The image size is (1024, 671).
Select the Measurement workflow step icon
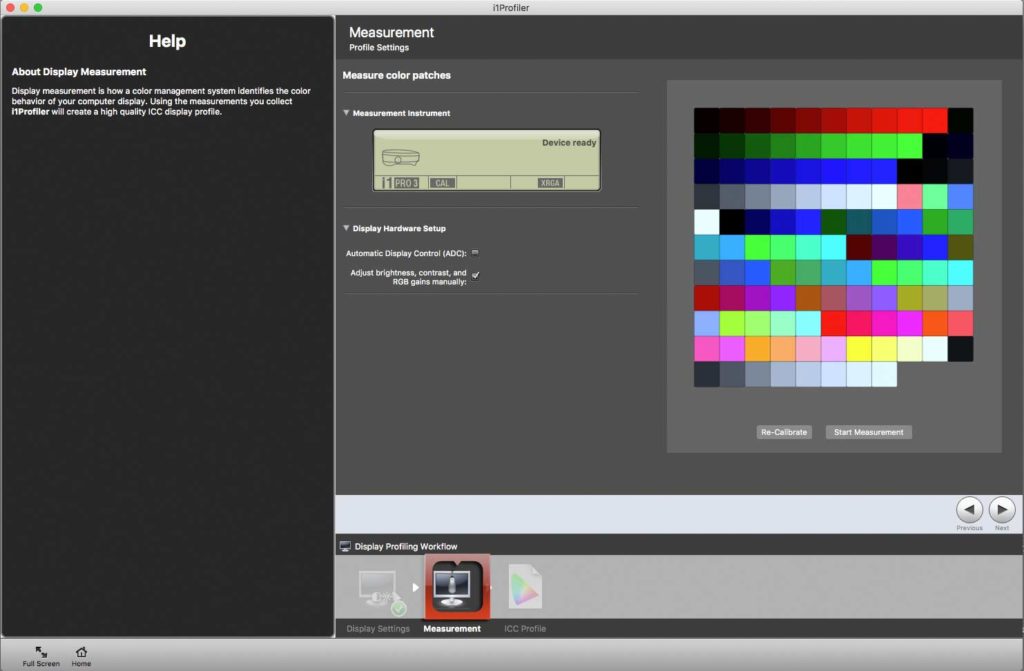click(456, 586)
